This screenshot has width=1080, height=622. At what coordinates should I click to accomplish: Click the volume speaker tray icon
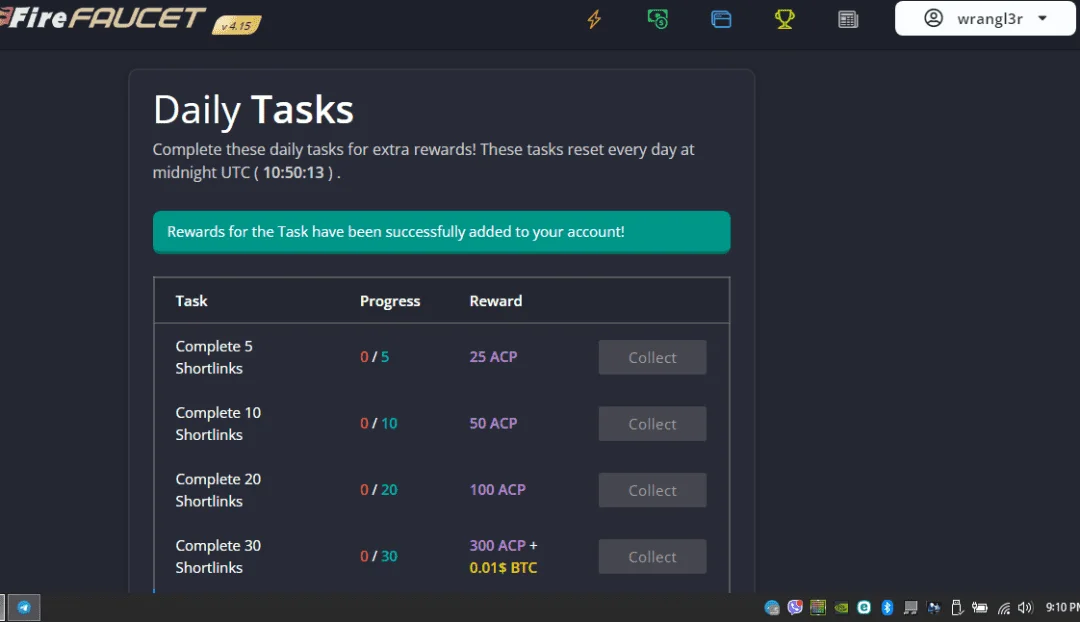[x=1026, y=608]
